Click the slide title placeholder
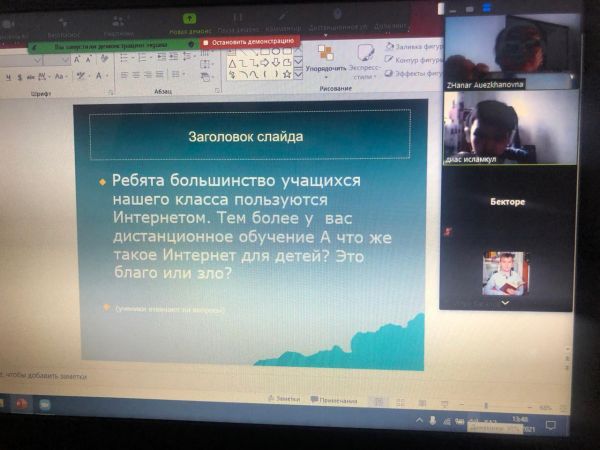This screenshot has width=600, height=450. click(248, 135)
